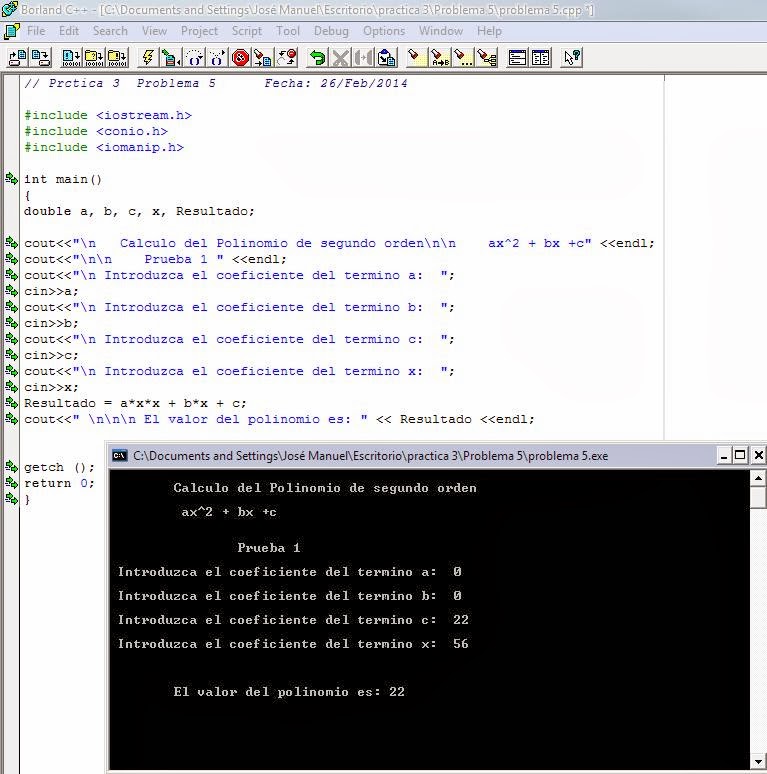This screenshot has width=767, height=774.
Task: Click the single window layout toolbar icon
Action: tap(517, 58)
